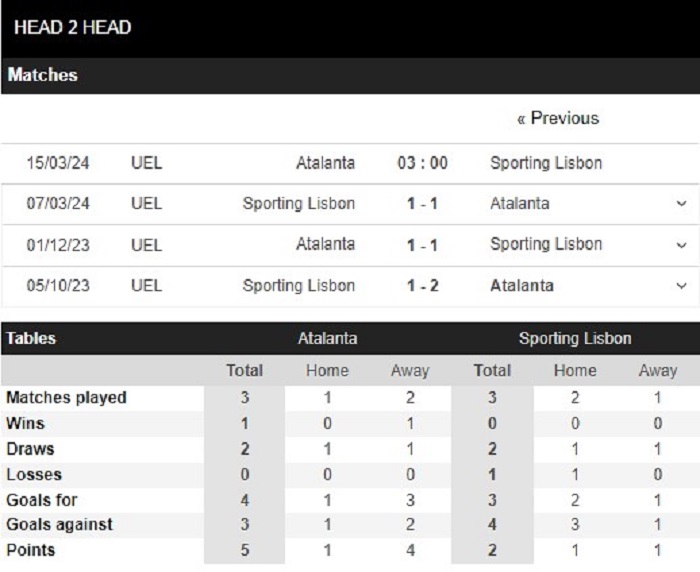Click Sporting Lisbon's Away column header
Viewport: 700px width, 572px height.
tap(658, 371)
